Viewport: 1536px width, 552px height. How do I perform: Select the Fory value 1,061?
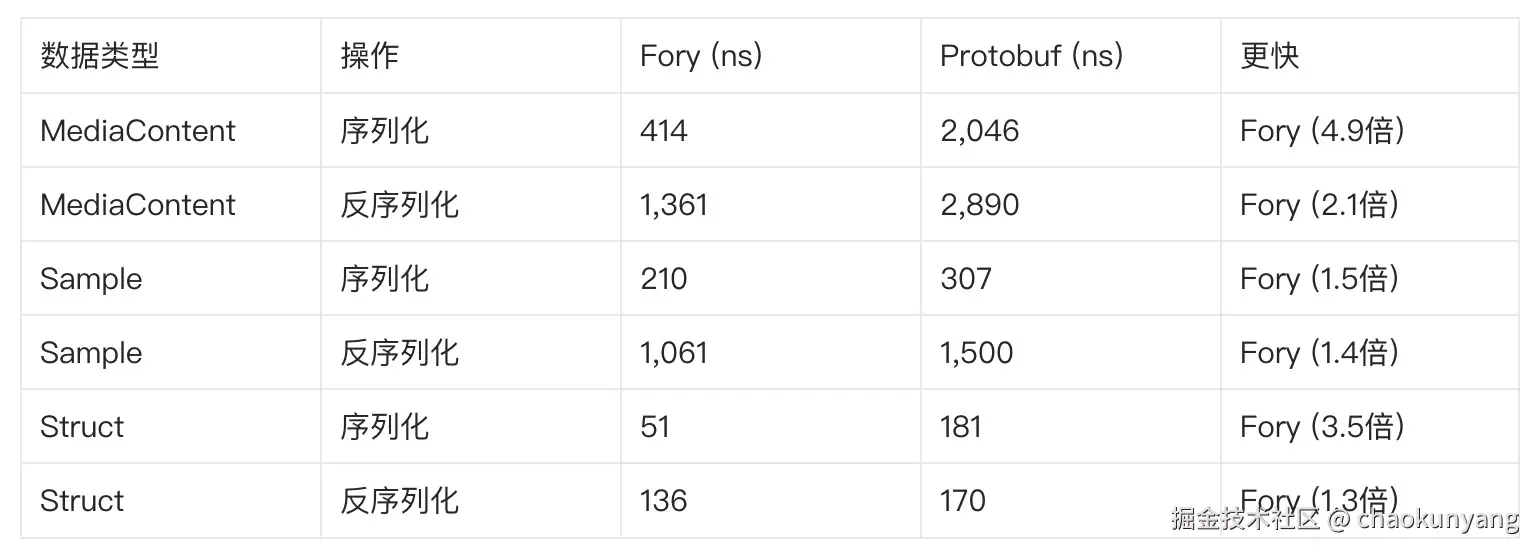pyautogui.click(x=674, y=353)
